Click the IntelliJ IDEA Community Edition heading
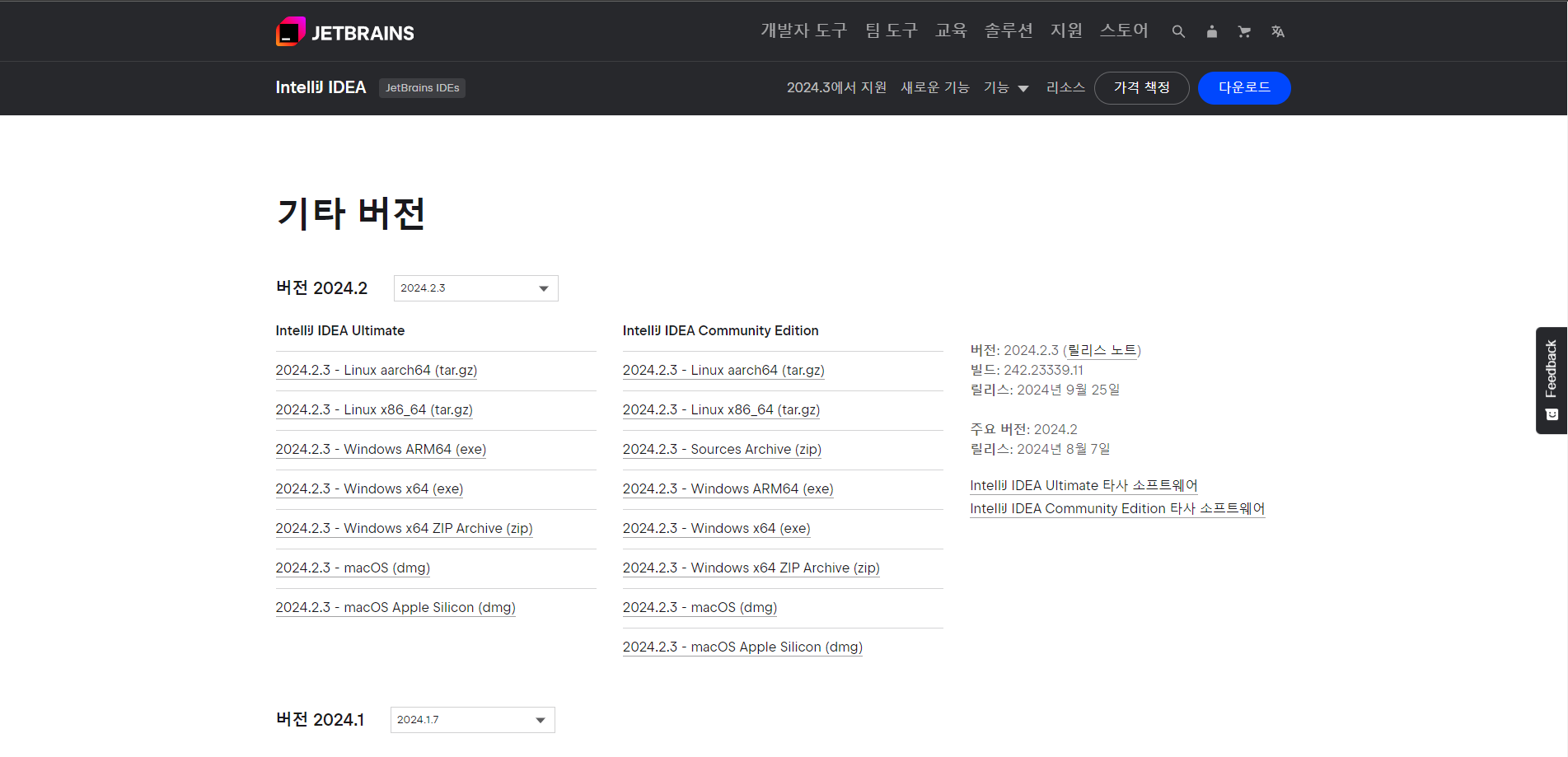This screenshot has width=1568, height=757. point(720,331)
